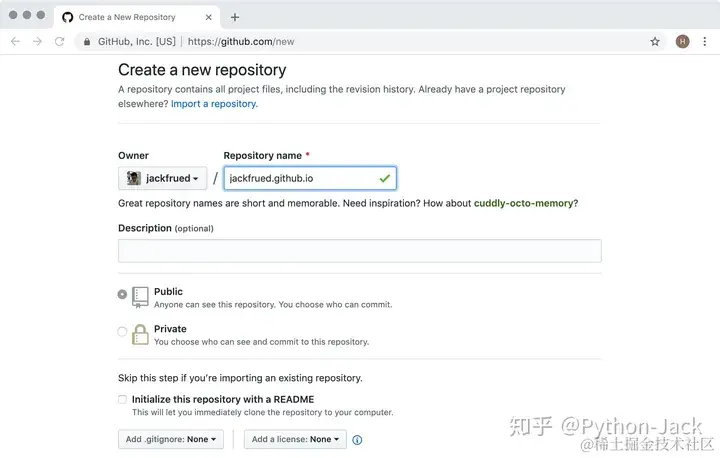
Task: Check Initialize this repository with a README
Action: click(x=122, y=399)
